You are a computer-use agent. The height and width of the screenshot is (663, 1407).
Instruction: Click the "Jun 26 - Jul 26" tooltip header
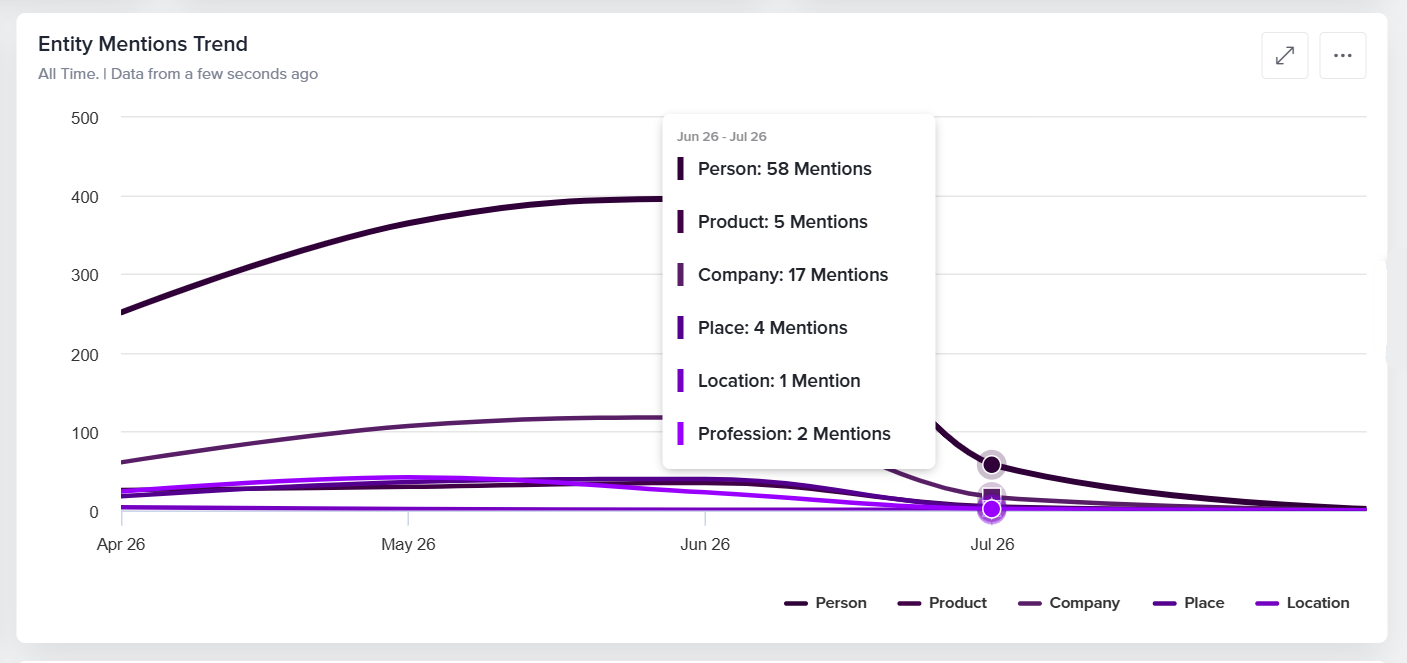722,137
